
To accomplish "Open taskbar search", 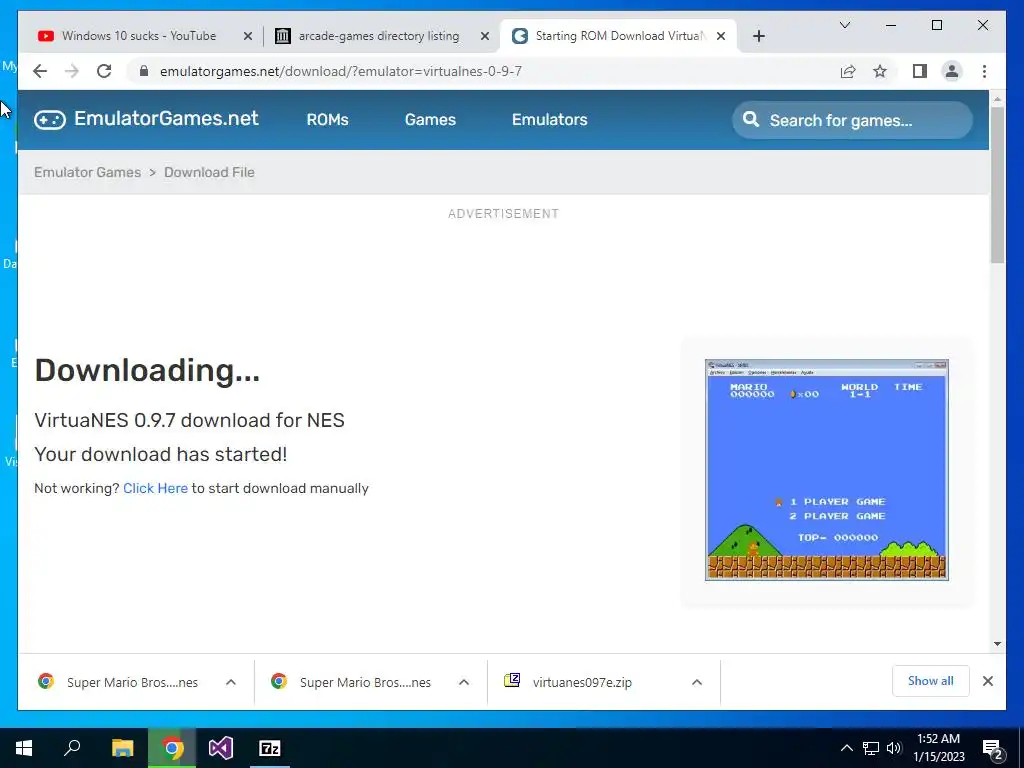I will [x=72, y=748].
